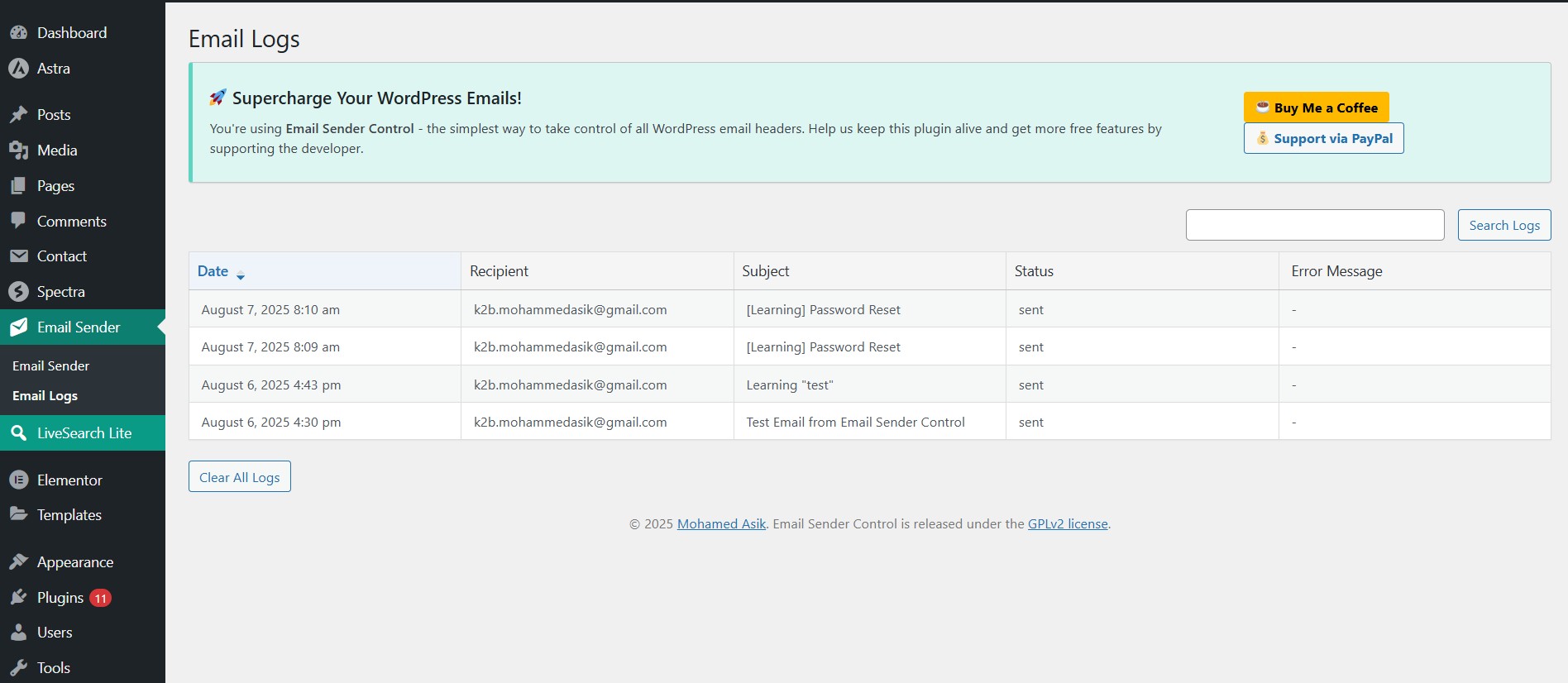
Task: Select the August 7, 2025 8:09 am cell
Action: 325,346
